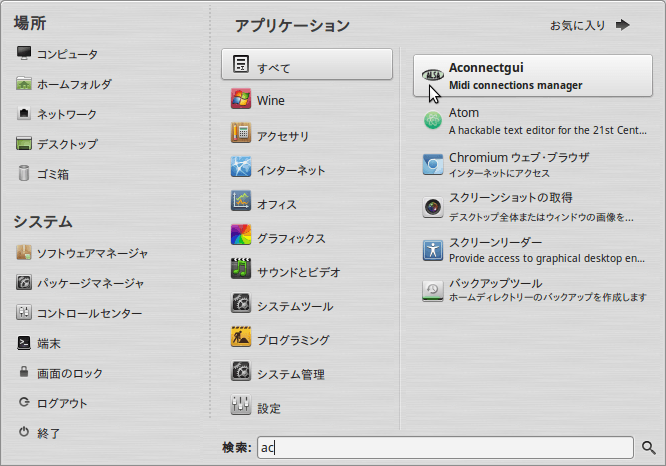
Task: Click the screenshot camera icon
Action: point(433,207)
